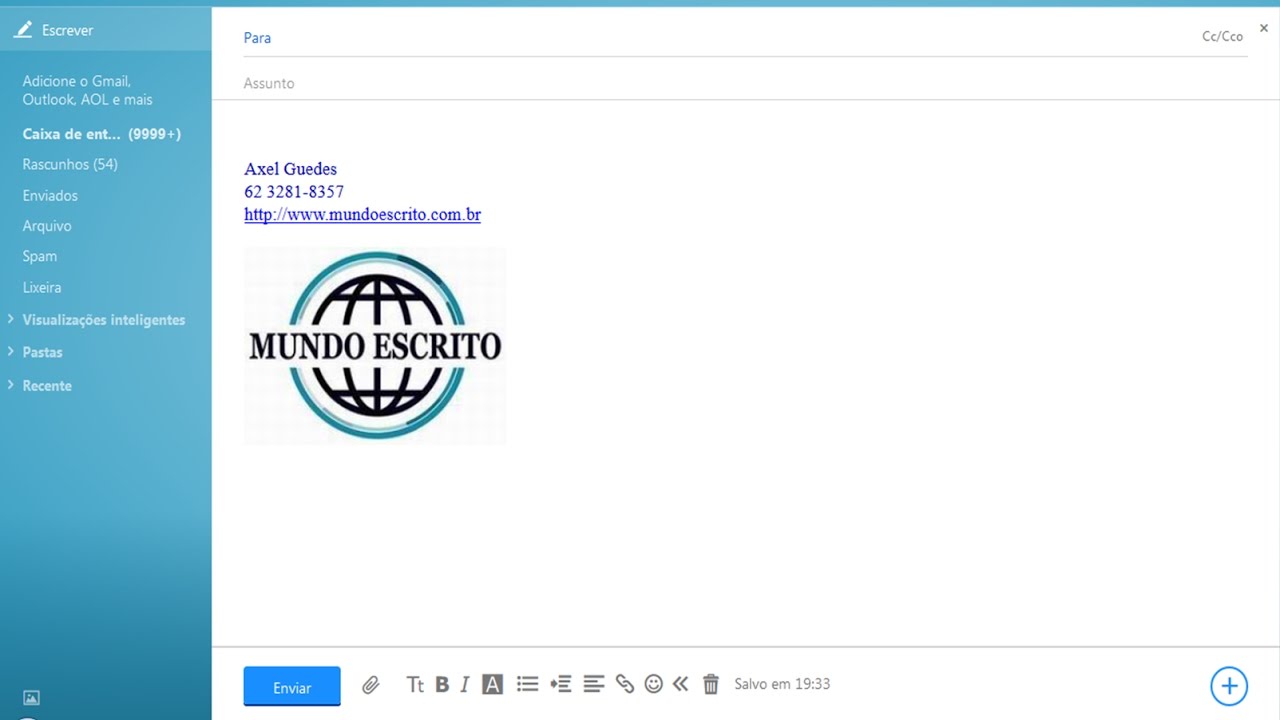Open the Caixa de entrada folder
Viewport: 1280px width, 720px height.
(x=101, y=134)
